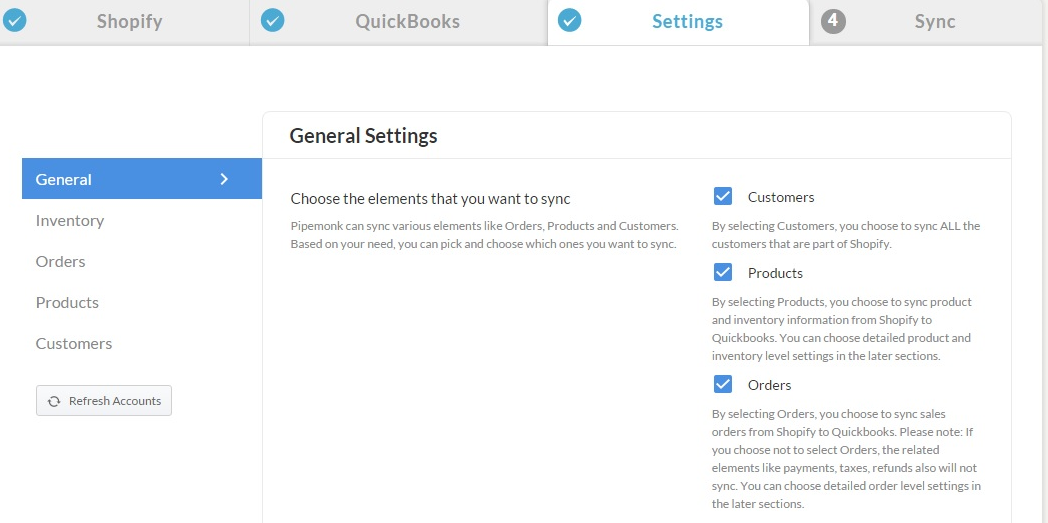Open the Shopify step tab

tap(124, 22)
